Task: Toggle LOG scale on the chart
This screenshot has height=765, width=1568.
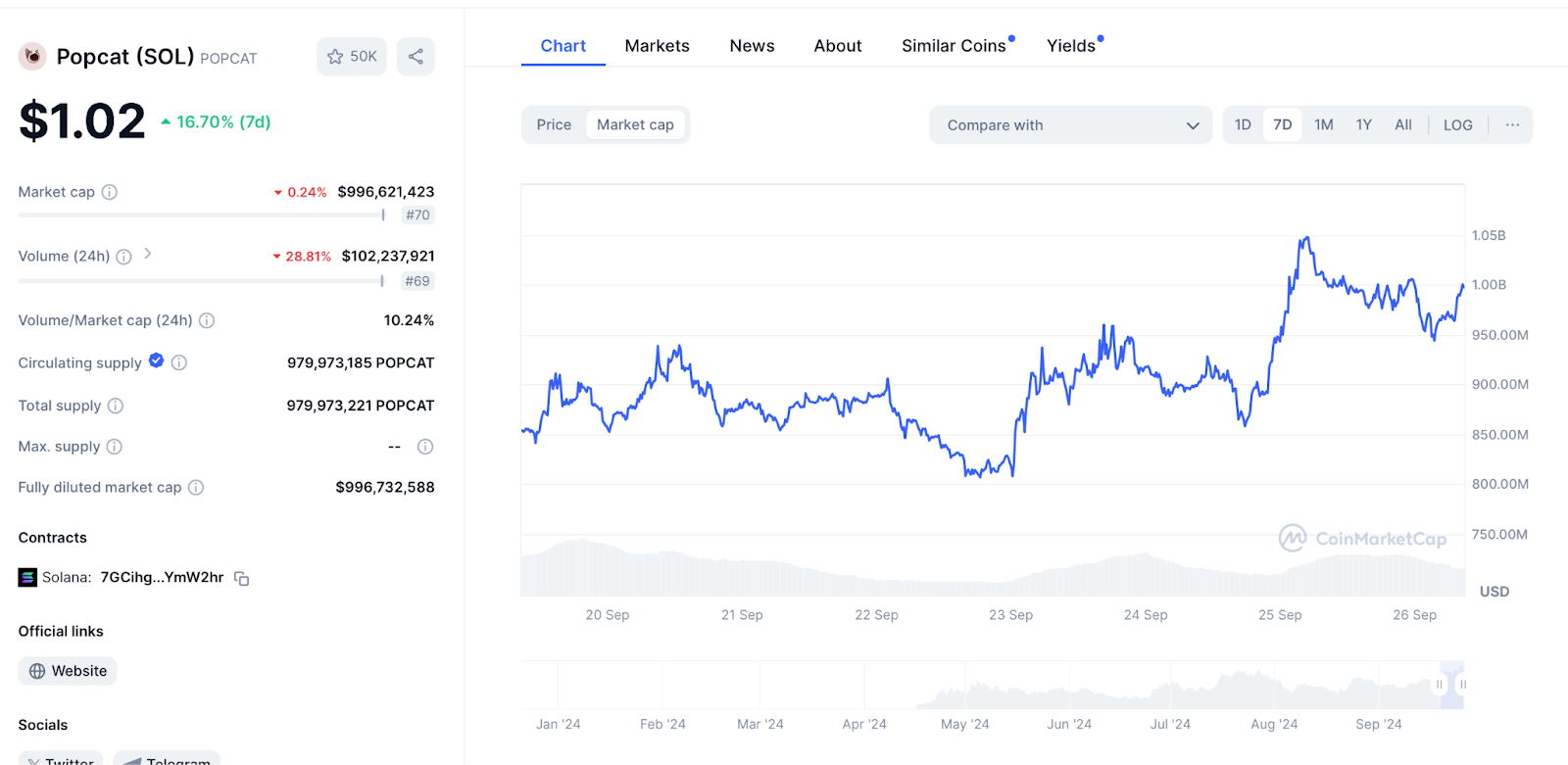Action: [x=1458, y=124]
